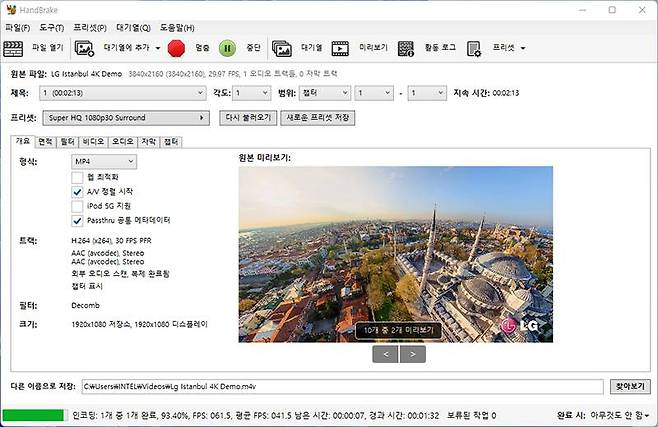Switch to the 필터 tab
Viewport: 658px width, 427px height.
pyautogui.click(x=68, y=142)
